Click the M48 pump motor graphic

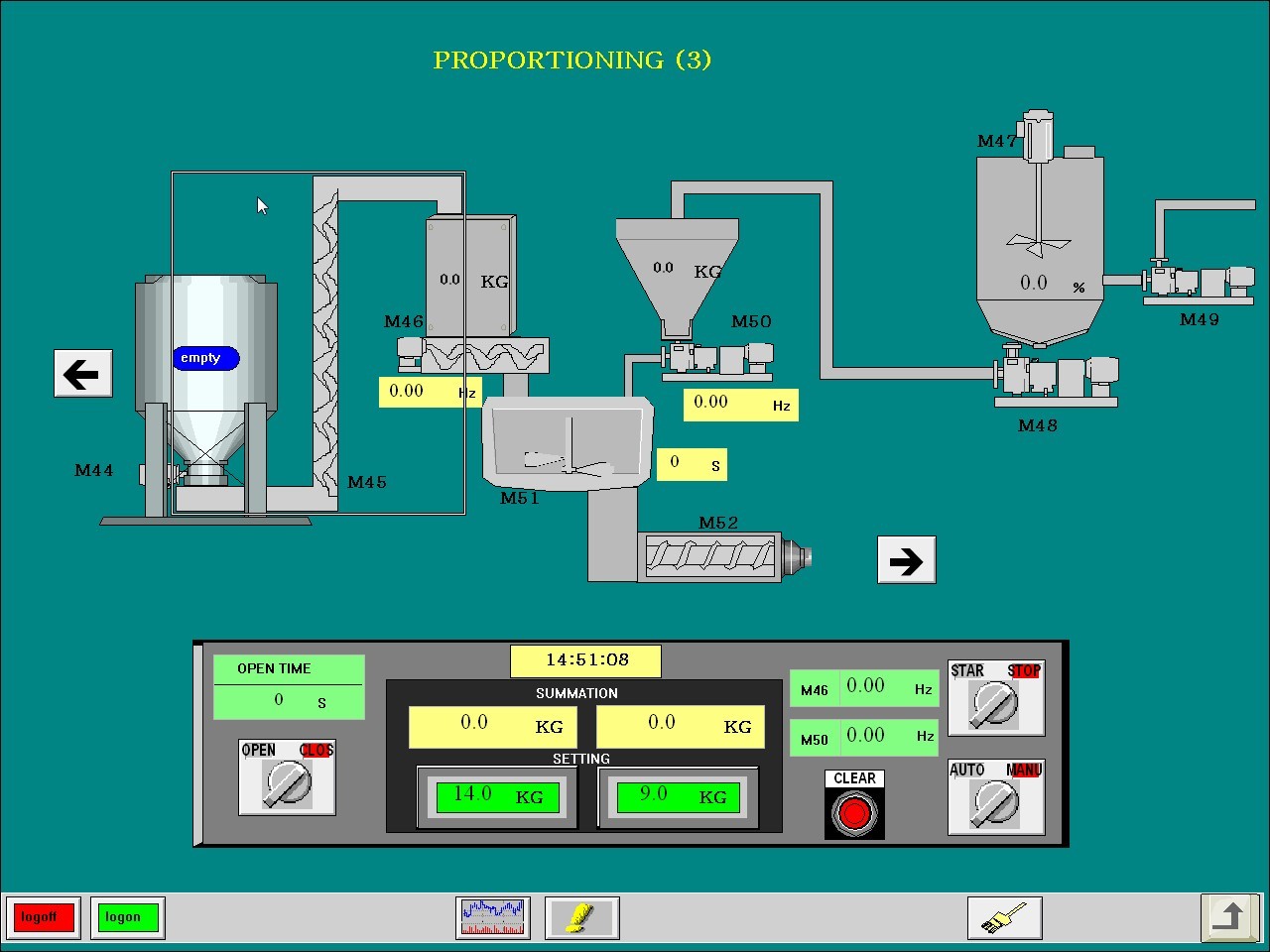[x=1056, y=377]
